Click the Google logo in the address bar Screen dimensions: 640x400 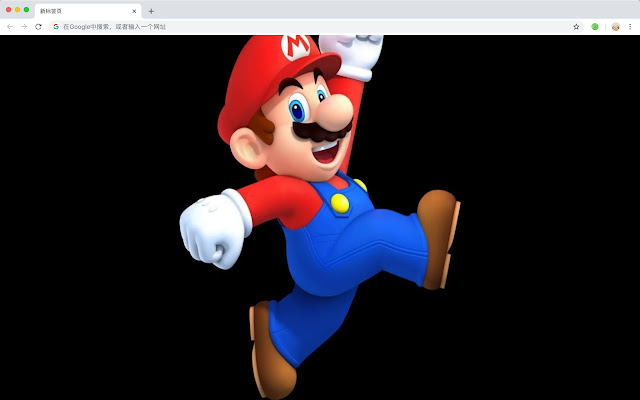[56, 27]
